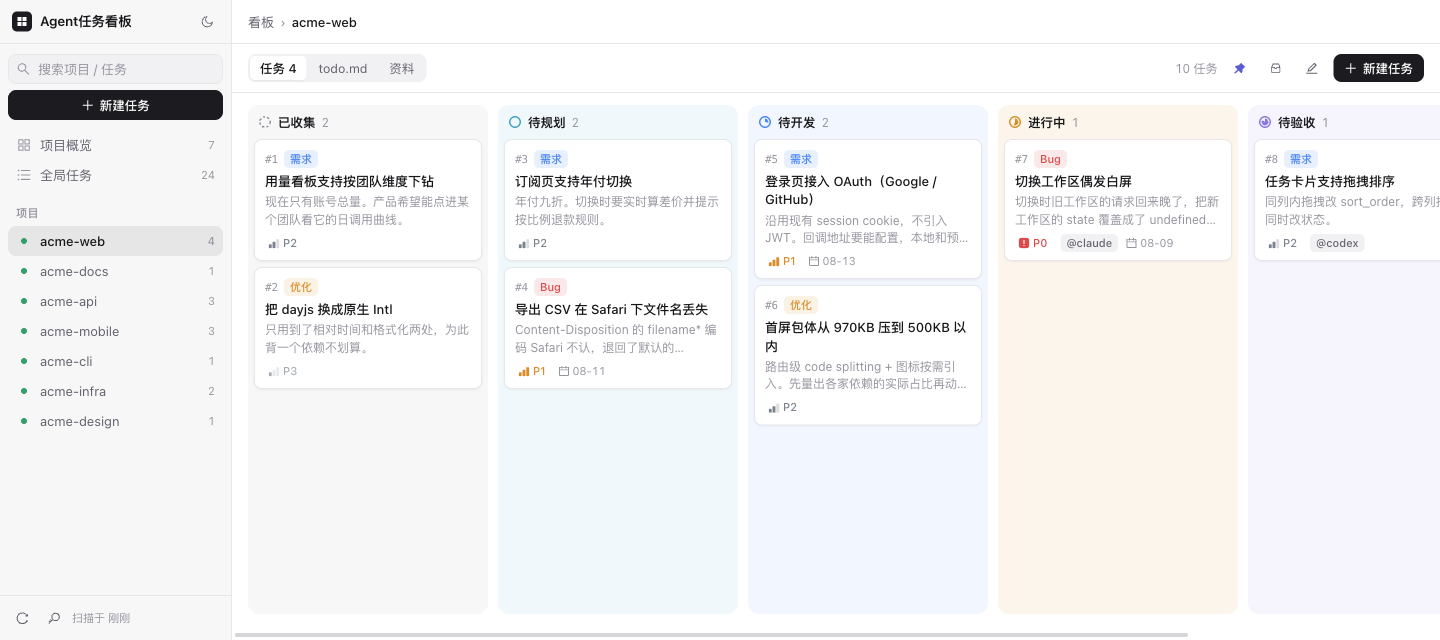Click the P3 priority icon on task #2
The image size is (1440, 640).
(273, 371)
